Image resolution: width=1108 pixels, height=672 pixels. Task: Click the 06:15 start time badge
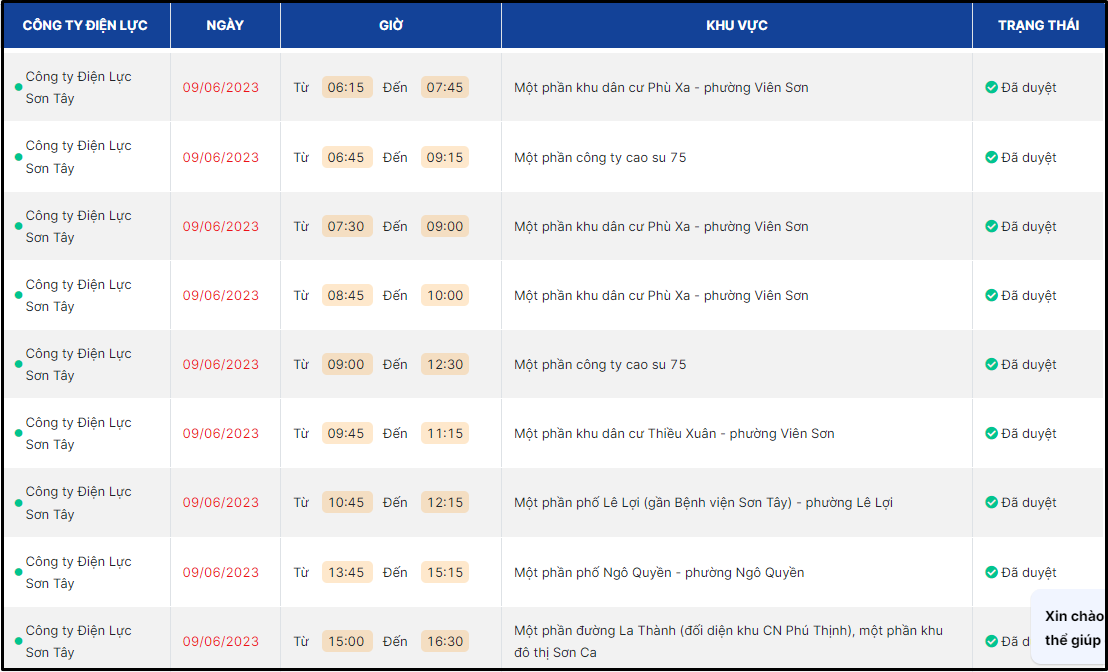tap(346, 88)
